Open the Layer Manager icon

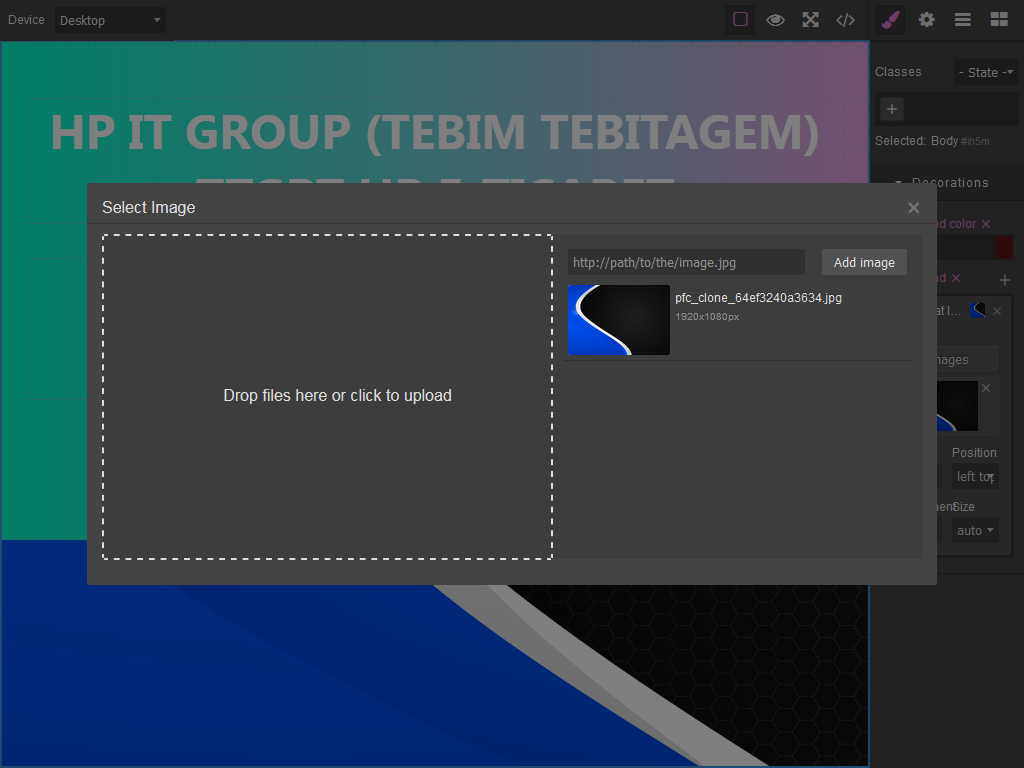point(963,20)
